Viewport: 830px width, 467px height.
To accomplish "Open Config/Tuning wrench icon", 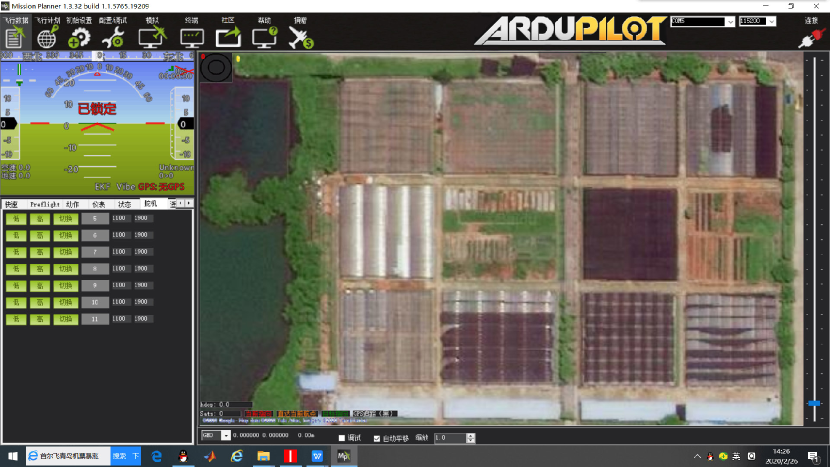I will coord(113,37).
